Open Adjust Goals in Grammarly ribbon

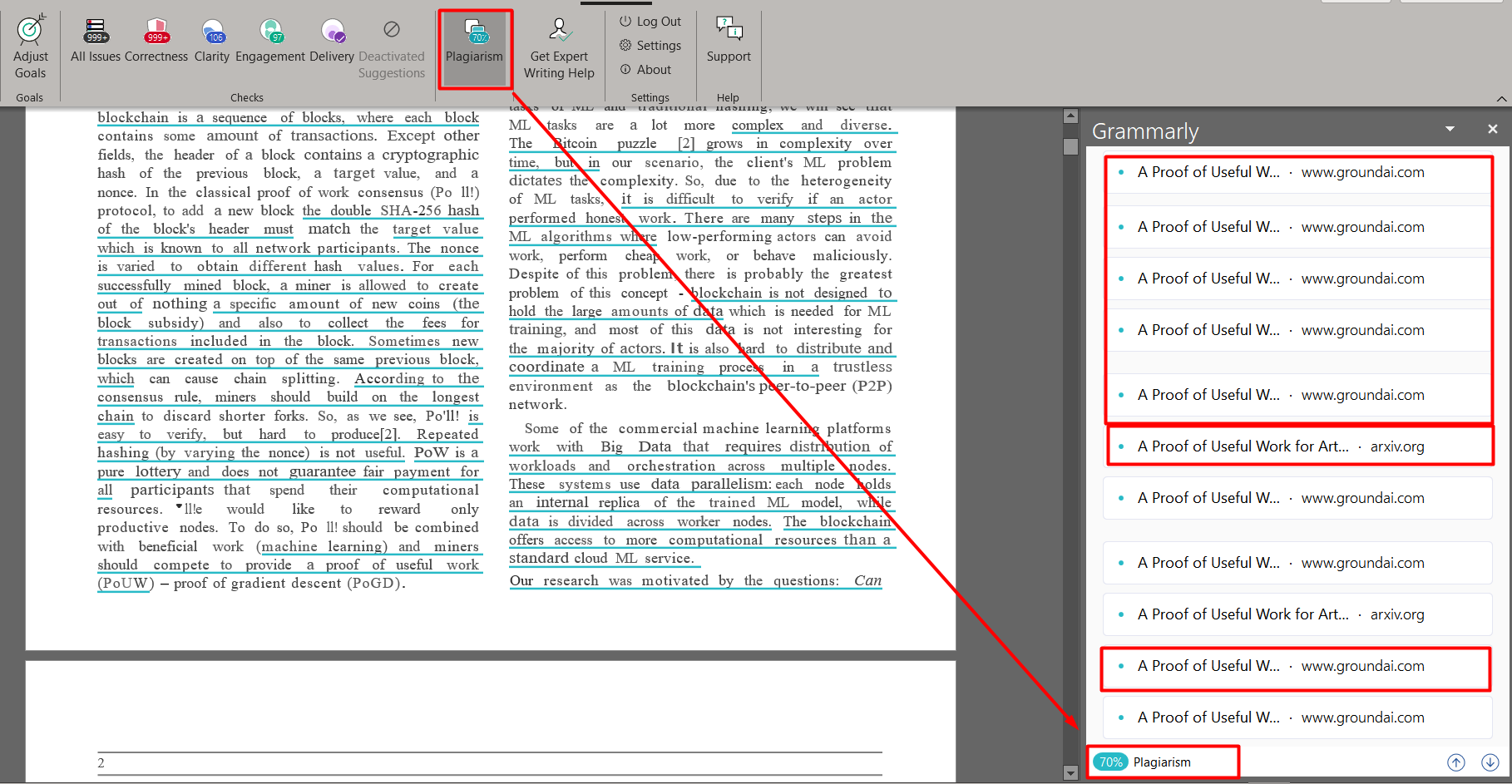click(x=31, y=48)
